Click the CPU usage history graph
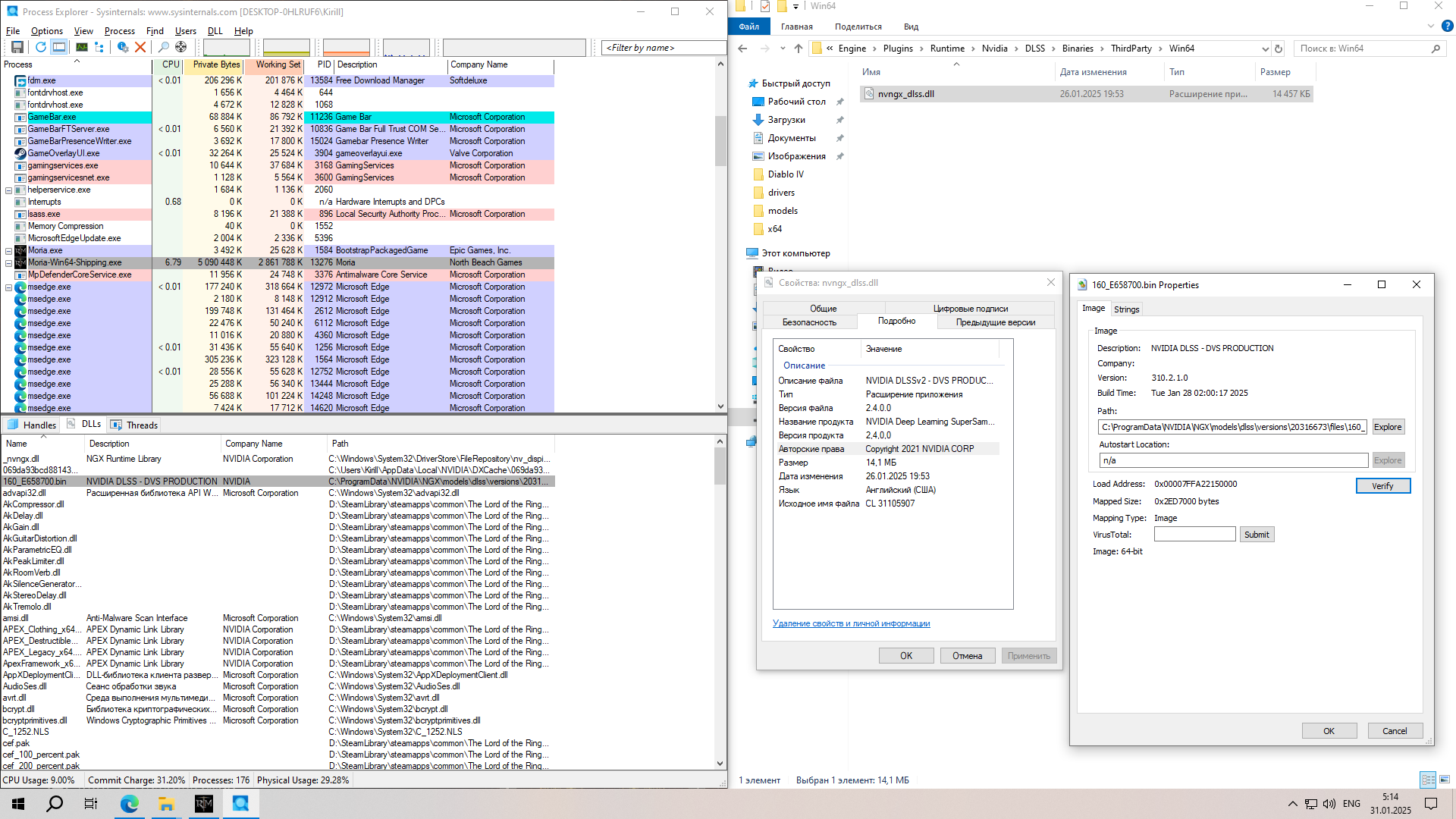Screen dimensions: 1456x819 pos(226,47)
